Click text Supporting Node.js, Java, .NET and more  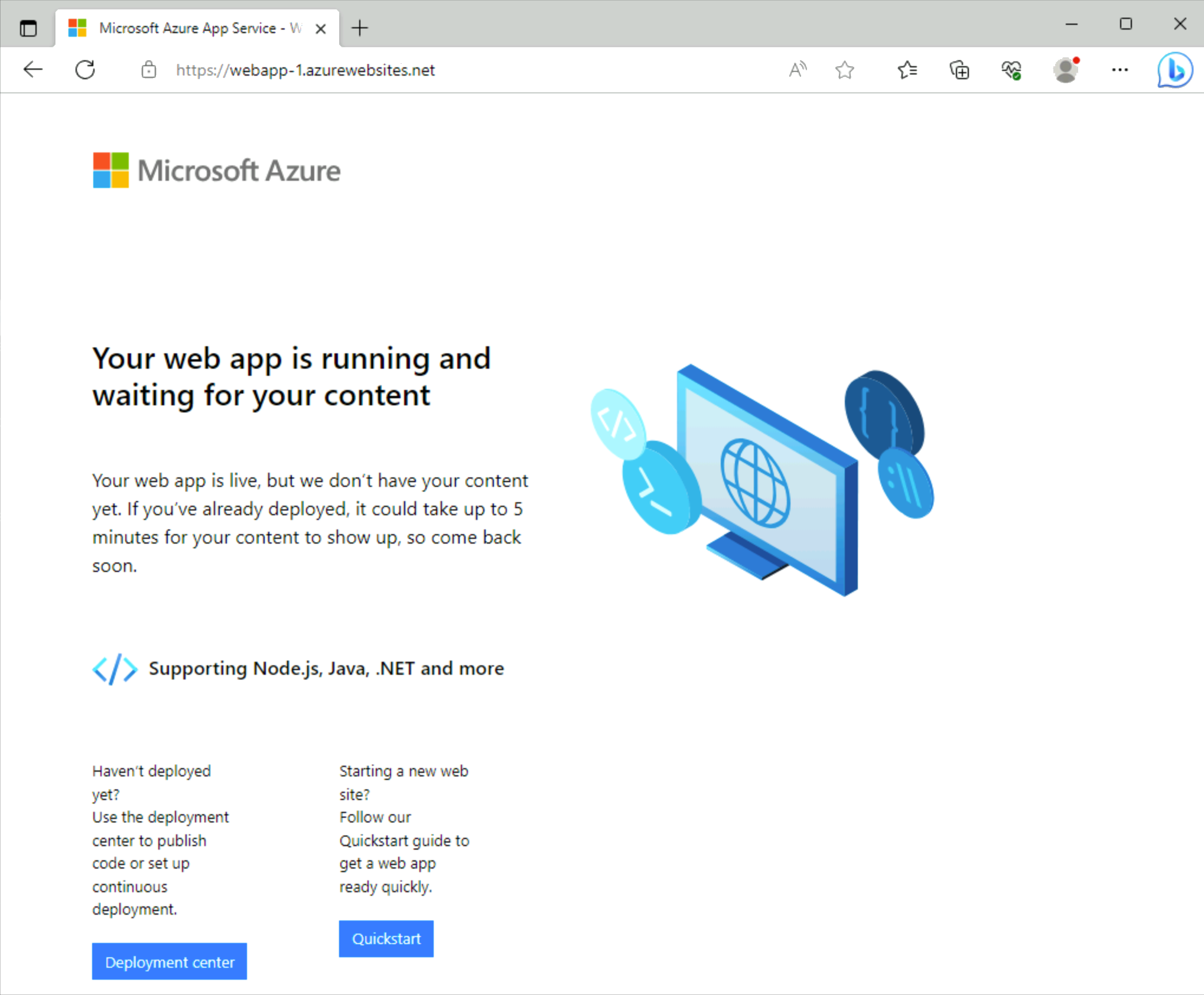click(326, 668)
